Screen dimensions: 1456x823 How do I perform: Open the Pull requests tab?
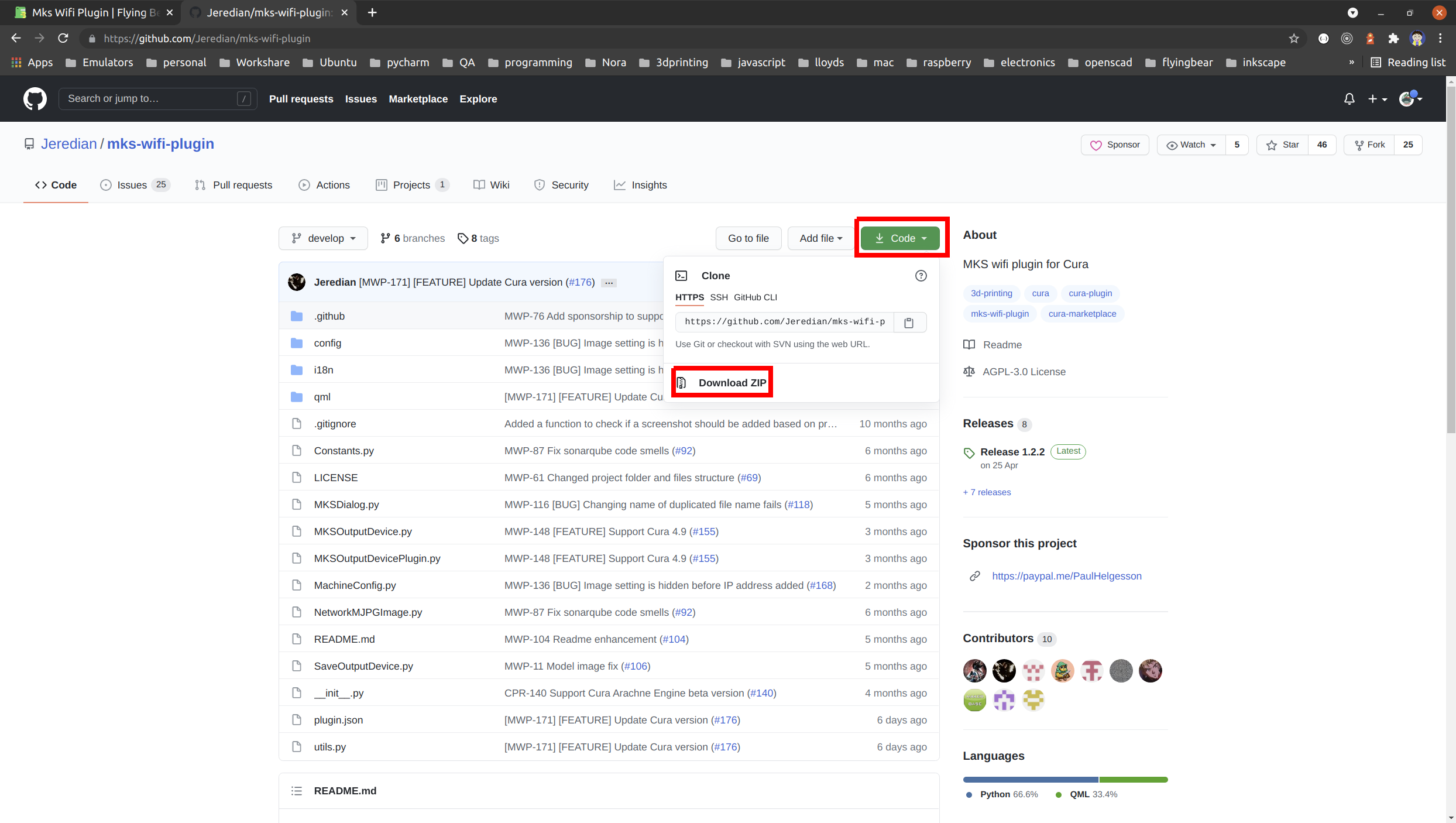pos(241,184)
